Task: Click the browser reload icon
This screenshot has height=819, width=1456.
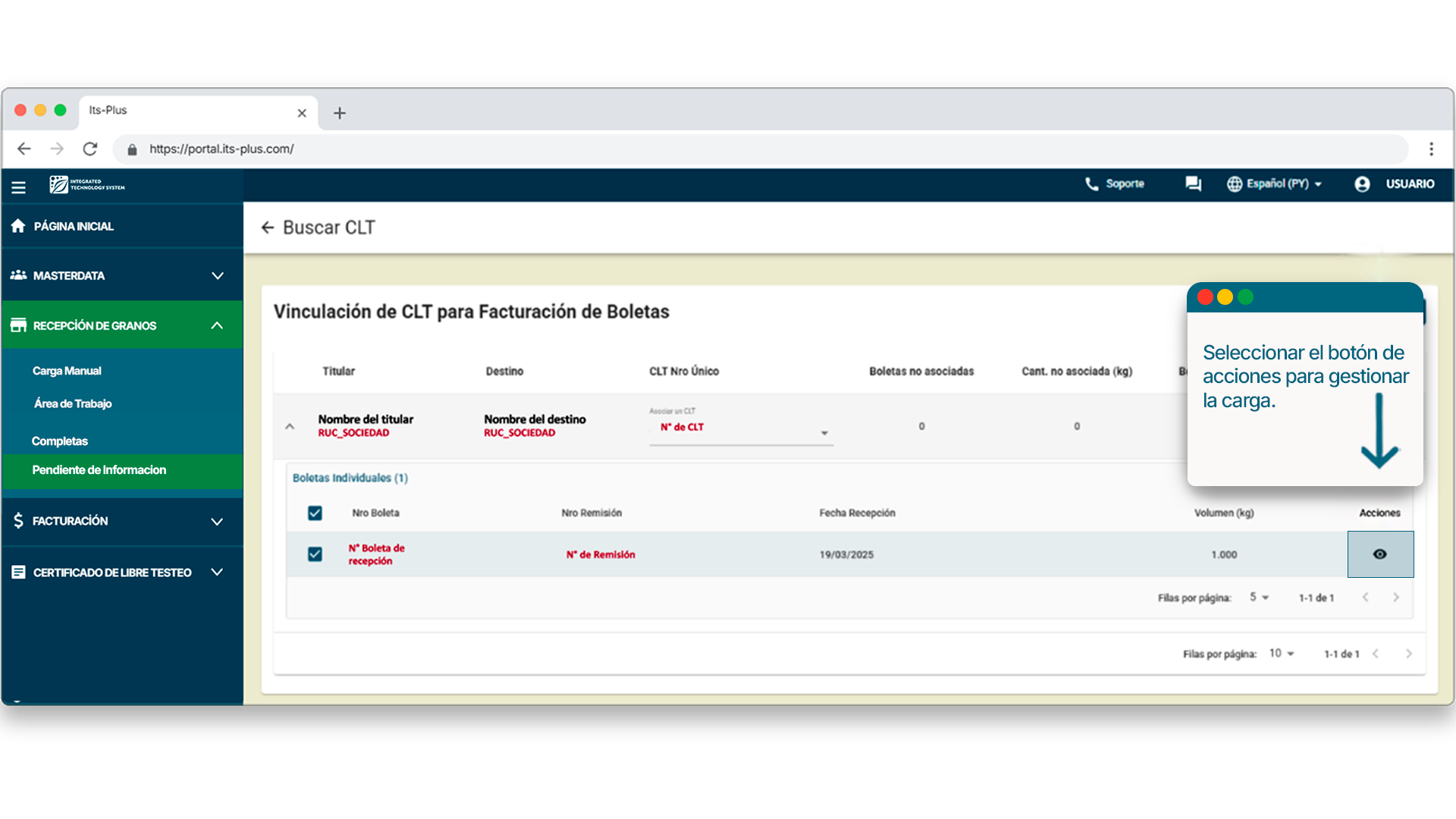Action: 90,149
